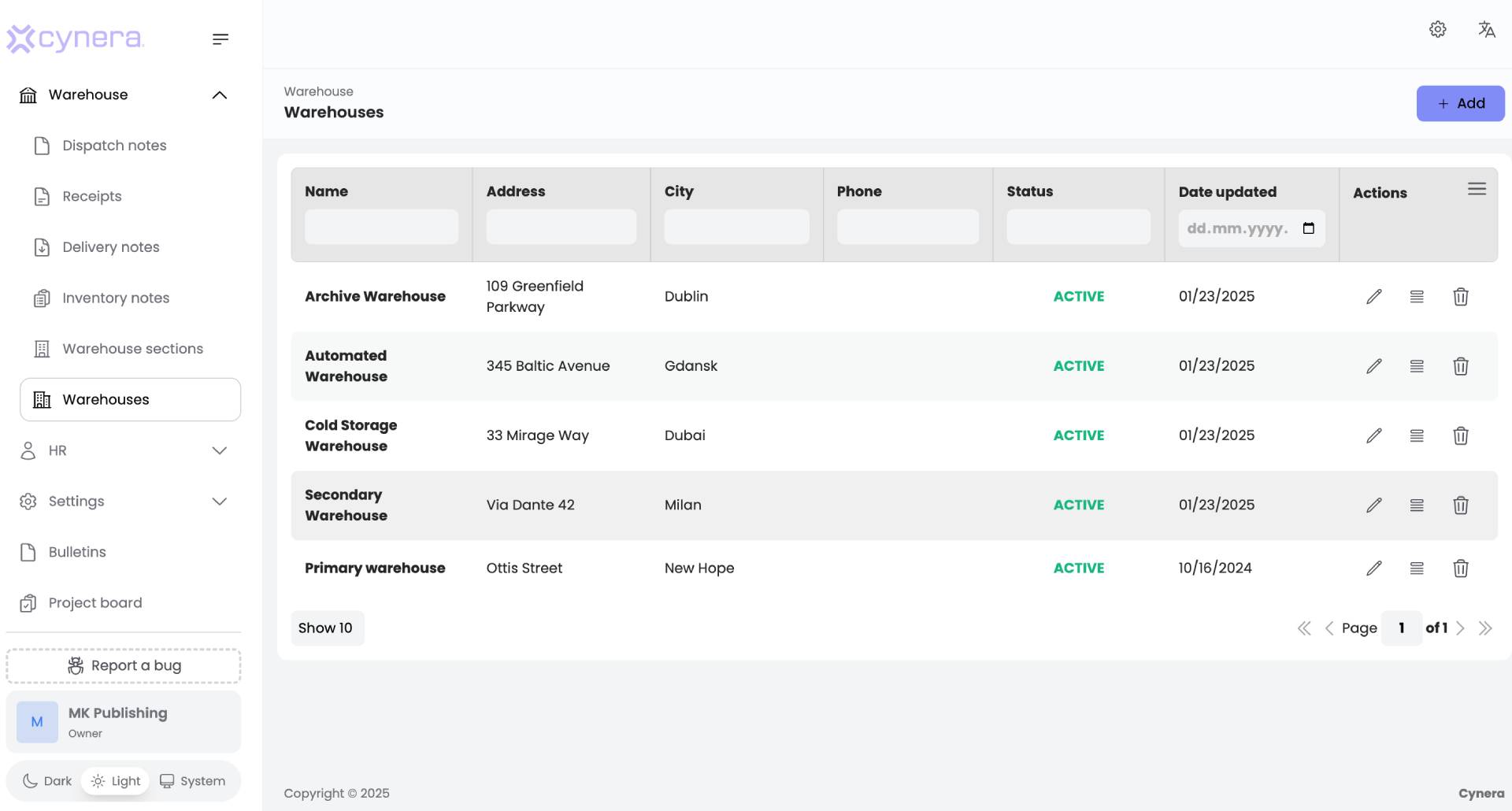1512x811 pixels.
Task: Delete the Archive Warehouse using trash icon
Action: (1461, 297)
